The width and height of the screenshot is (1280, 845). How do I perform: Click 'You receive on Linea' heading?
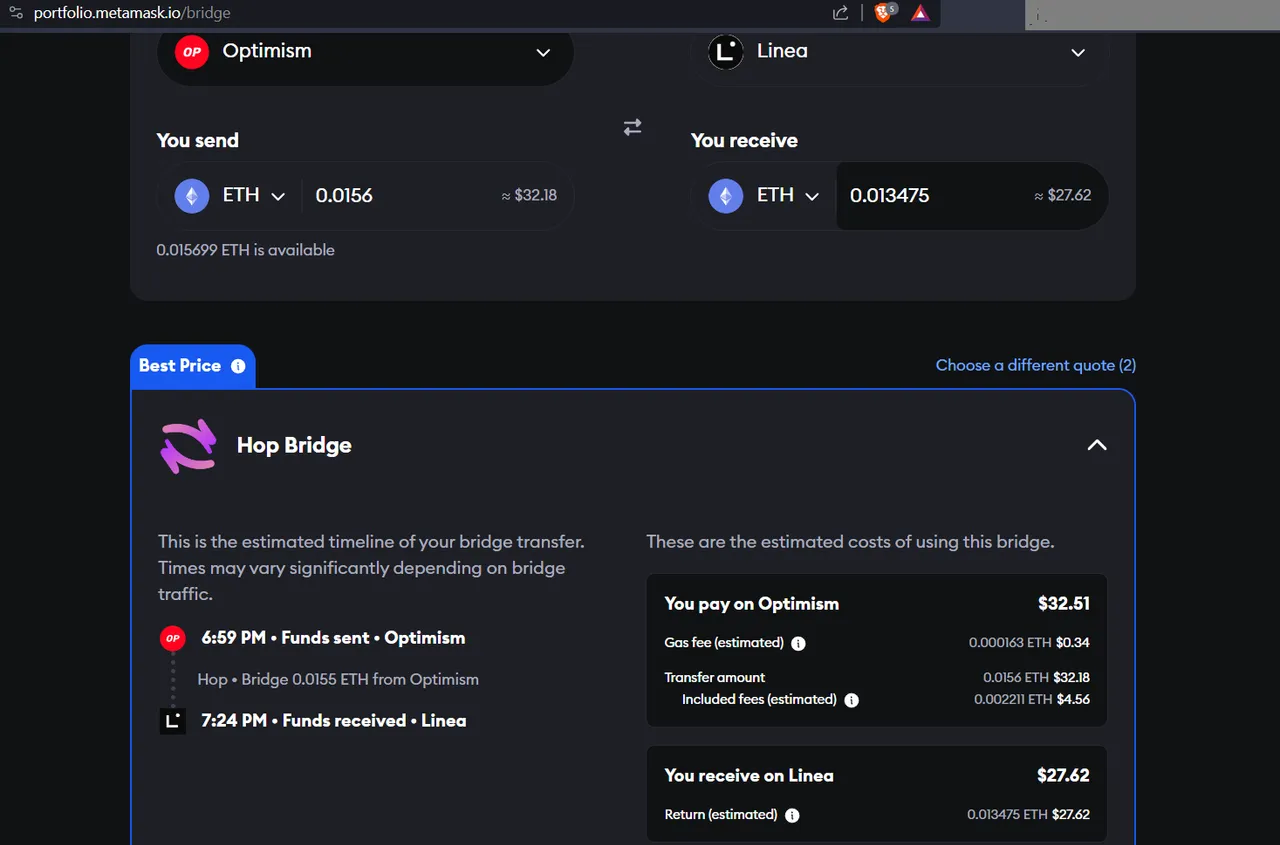click(749, 776)
